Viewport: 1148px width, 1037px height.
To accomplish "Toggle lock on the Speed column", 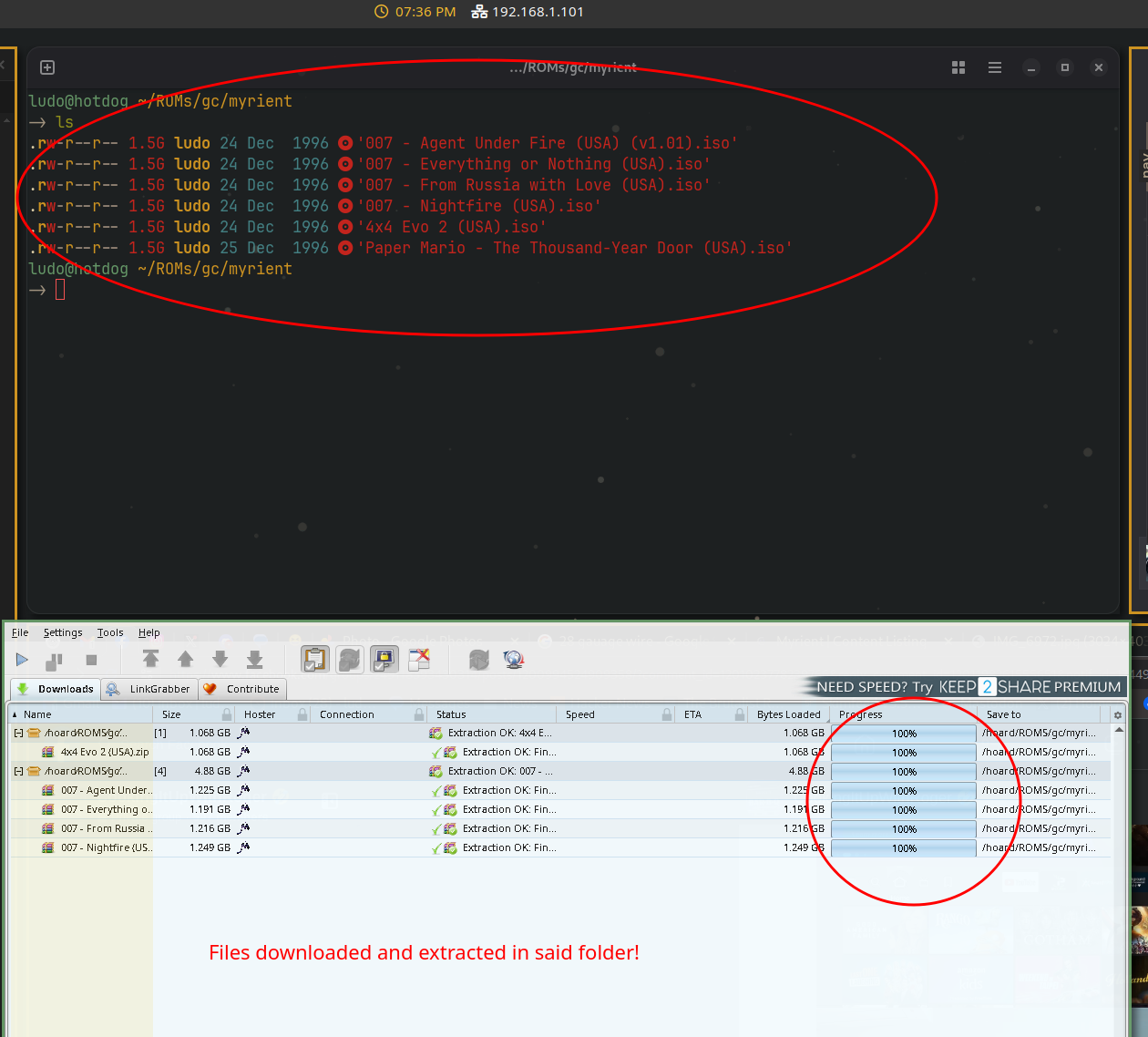I will point(667,714).
